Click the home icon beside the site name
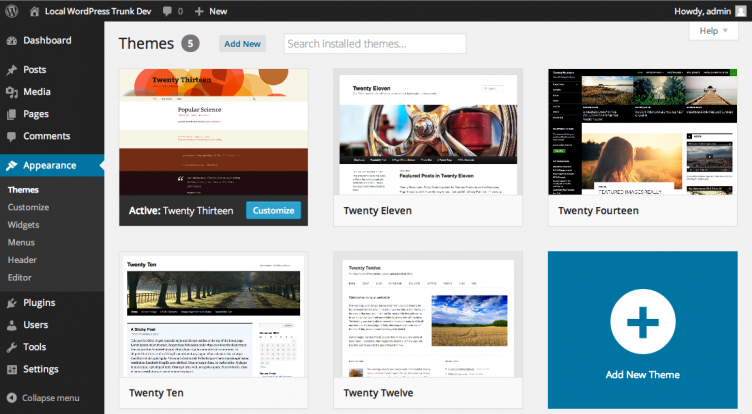The image size is (752, 414). (34, 11)
